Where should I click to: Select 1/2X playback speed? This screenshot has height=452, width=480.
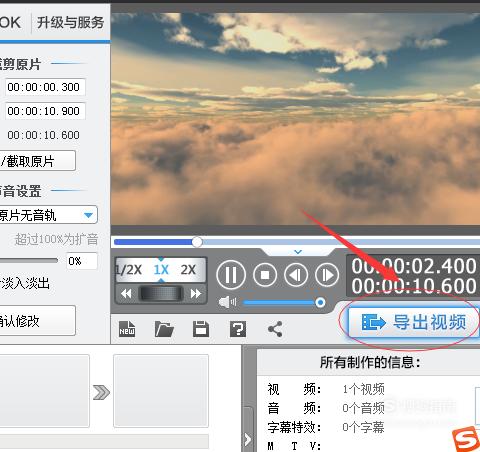[x=129, y=270]
